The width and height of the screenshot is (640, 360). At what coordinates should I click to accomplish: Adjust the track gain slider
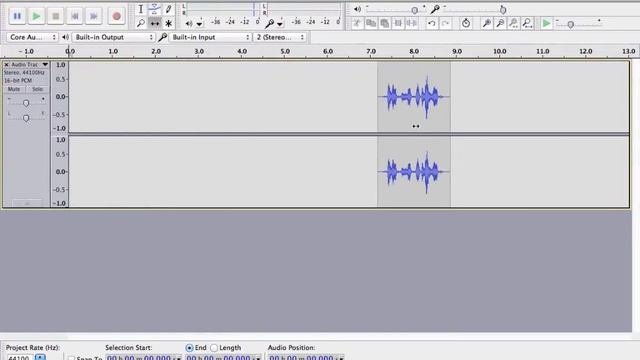pos(26,103)
